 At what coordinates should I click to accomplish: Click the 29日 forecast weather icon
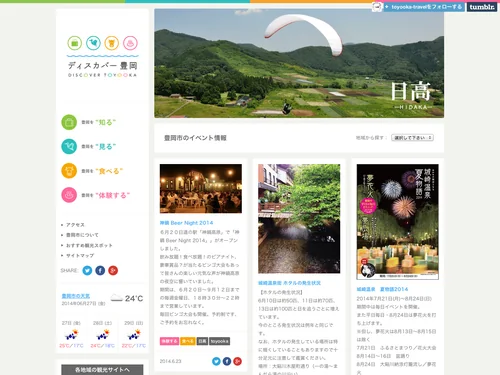134,334
